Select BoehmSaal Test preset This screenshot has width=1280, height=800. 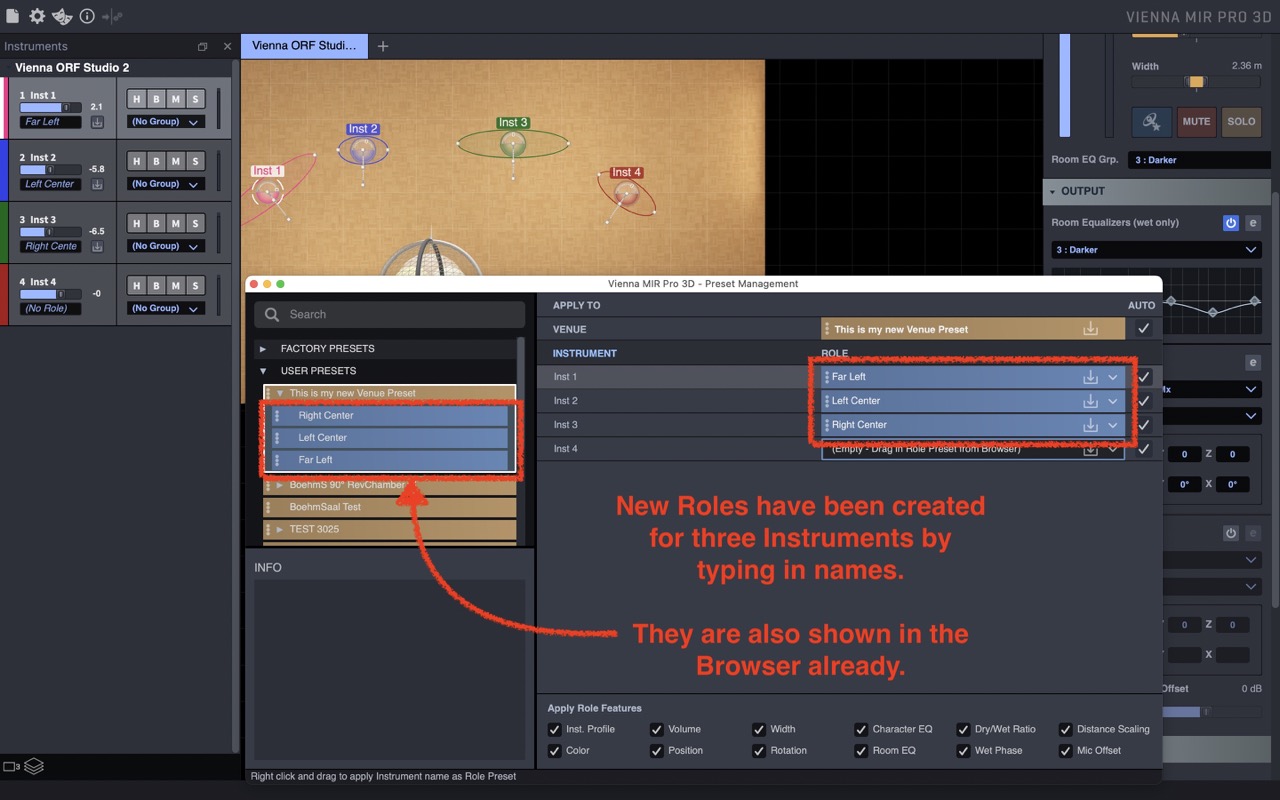click(x=390, y=507)
